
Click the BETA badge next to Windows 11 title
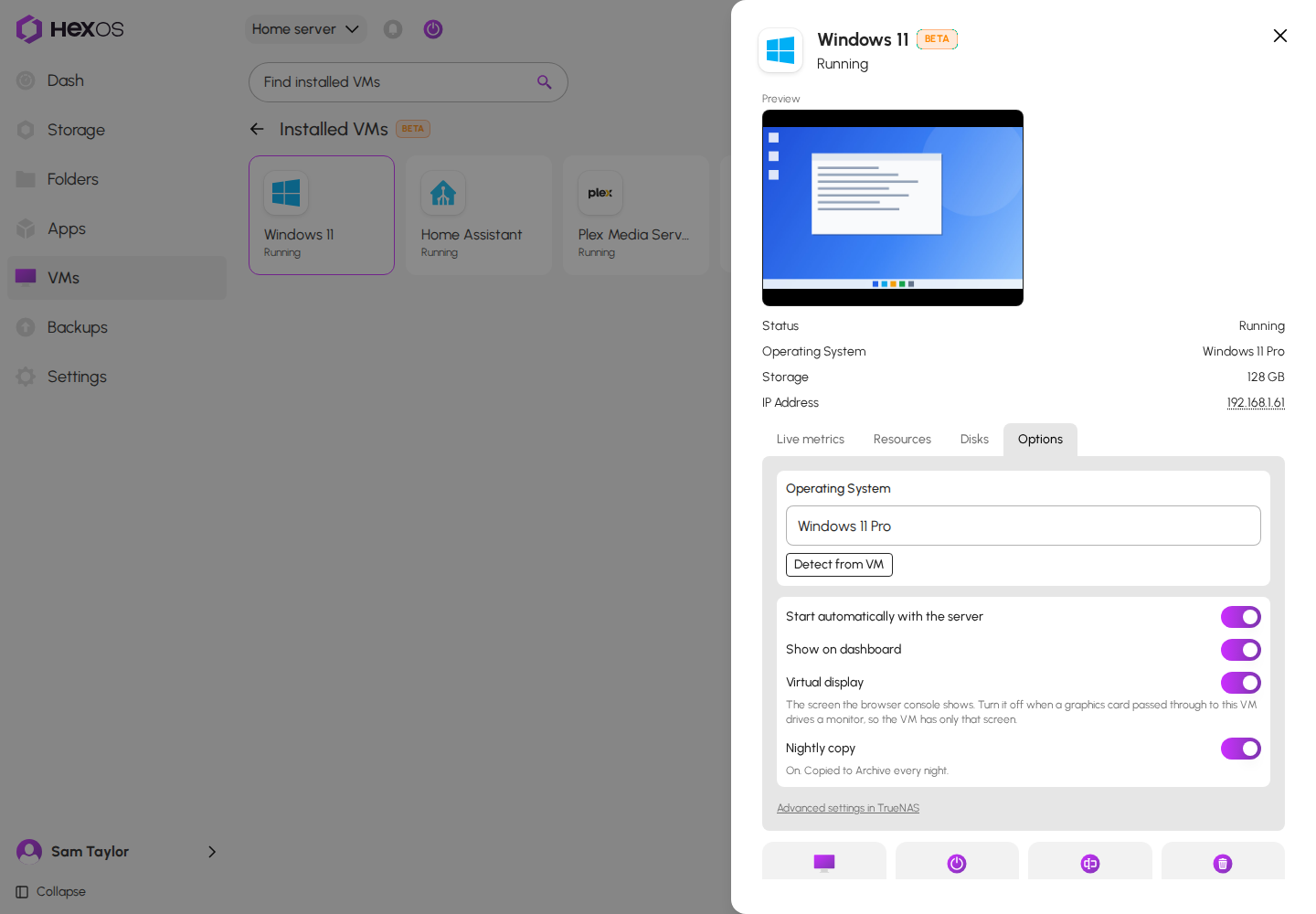tap(937, 39)
